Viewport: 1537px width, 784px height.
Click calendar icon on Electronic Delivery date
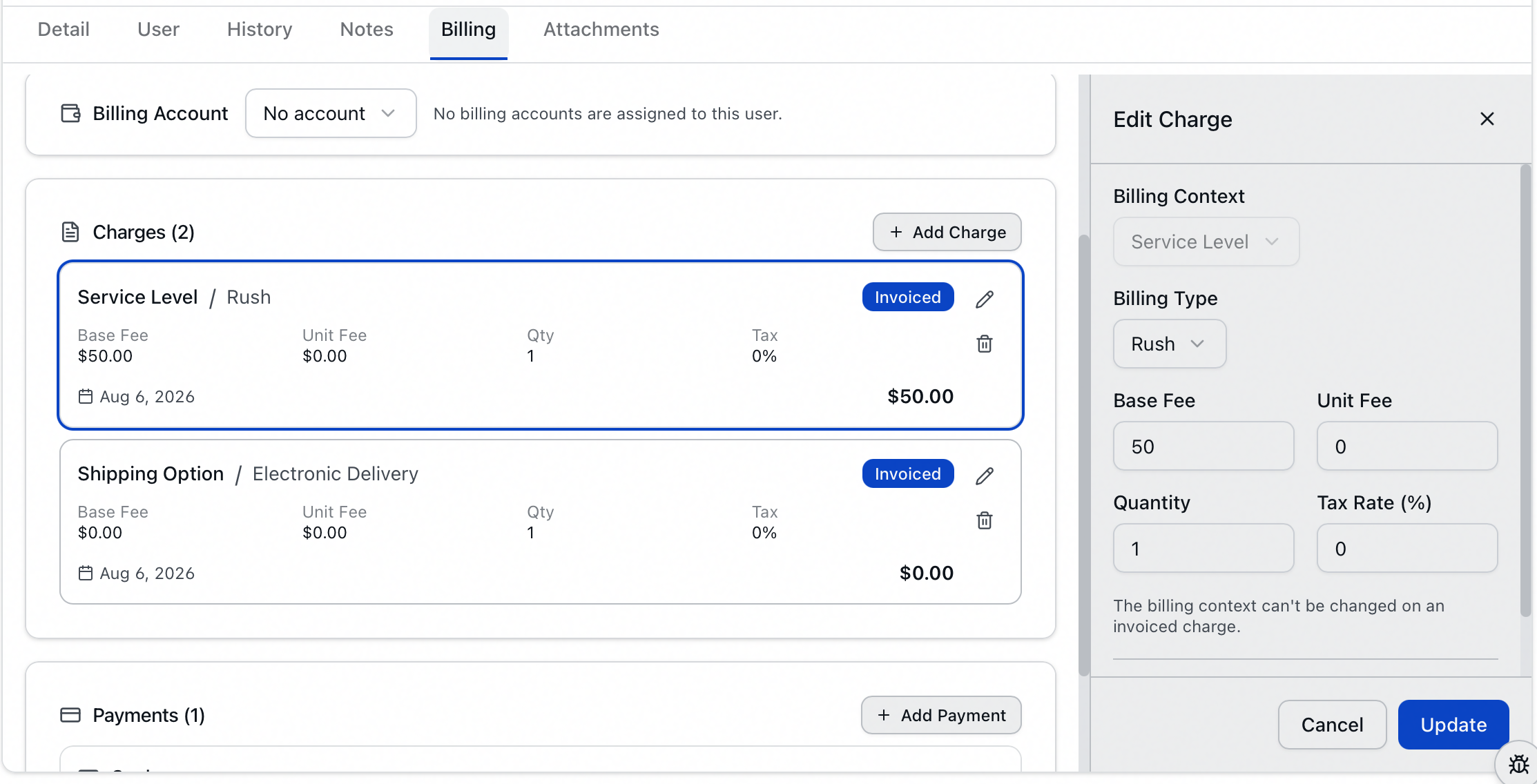click(86, 573)
